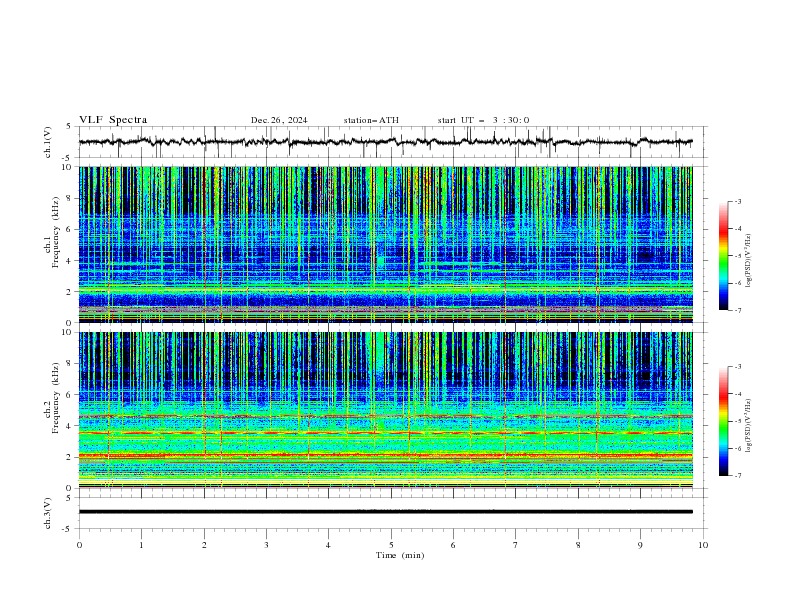Select the date text "Dec. 26, 2024"
792x612 pixels.
[279, 120]
